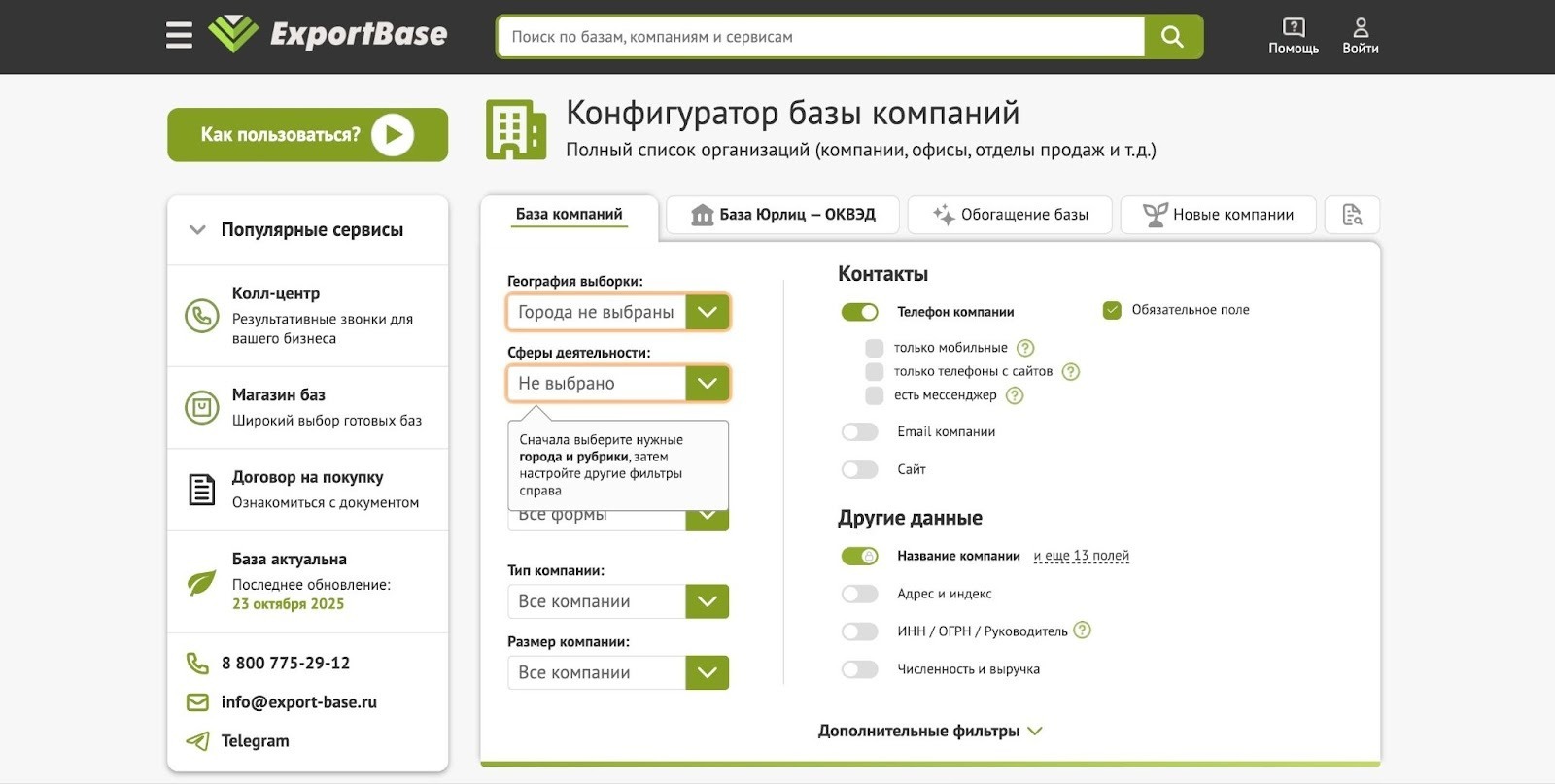Click help icon beside ИНН / ОГРН / Руководитель
The image size is (1555, 784).
(x=1083, y=631)
